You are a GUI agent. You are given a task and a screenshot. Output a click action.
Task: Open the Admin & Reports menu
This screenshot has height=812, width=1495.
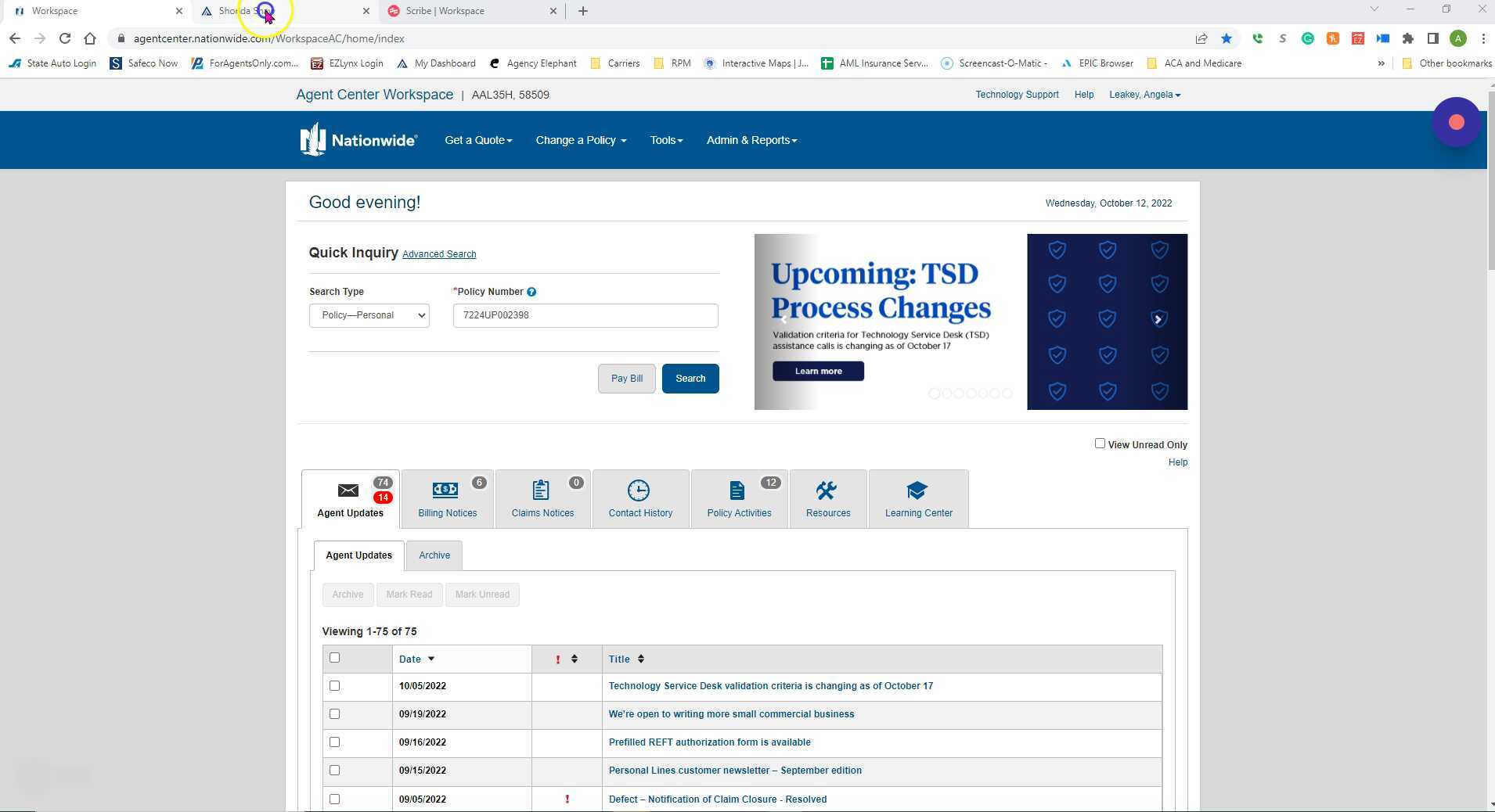(751, 140)
